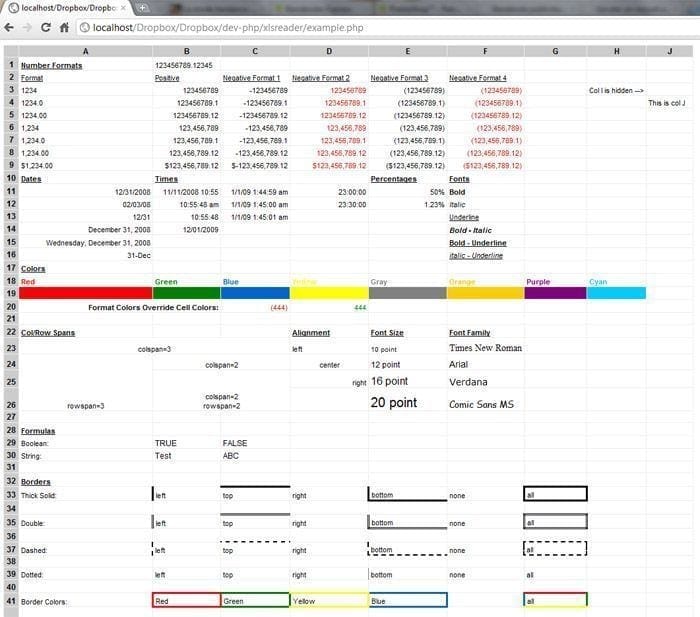Screen dimensions: 700x617
Task: Click 'Format Colors Override Cell Colors:' cell
Action: pyautogui.click(x=154, y=308)
